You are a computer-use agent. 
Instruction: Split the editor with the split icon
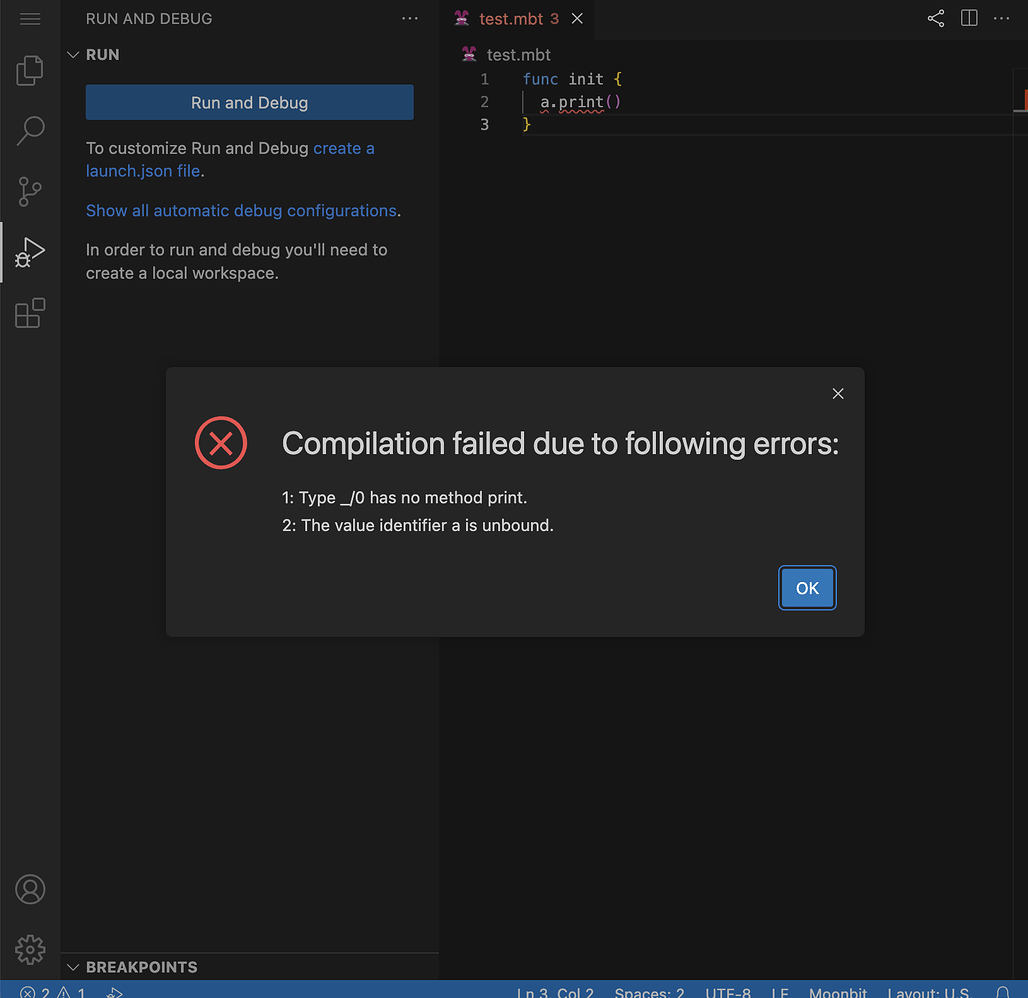pos(969,18)
